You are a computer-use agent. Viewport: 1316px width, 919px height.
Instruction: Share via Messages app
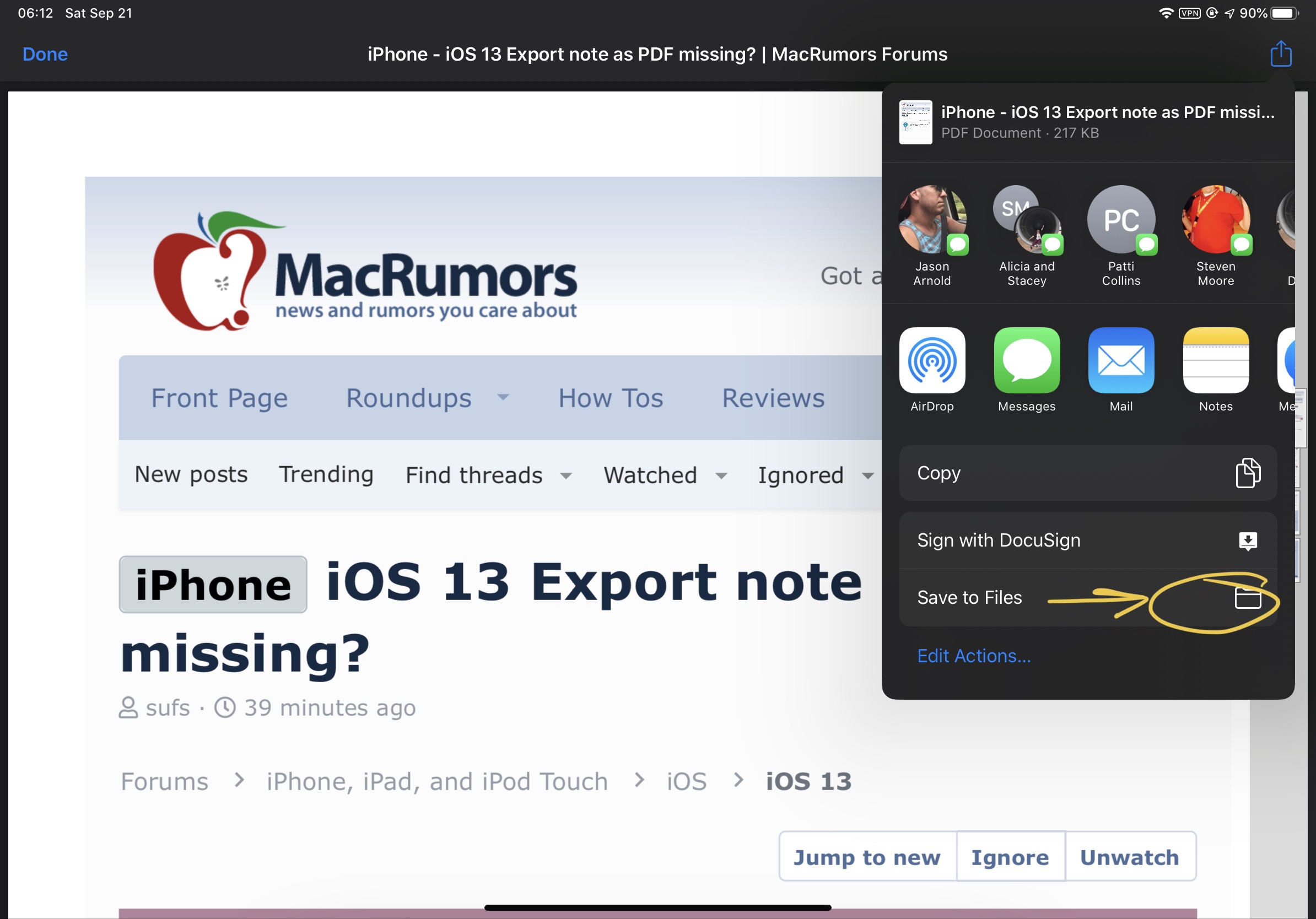coord(1027,370)
